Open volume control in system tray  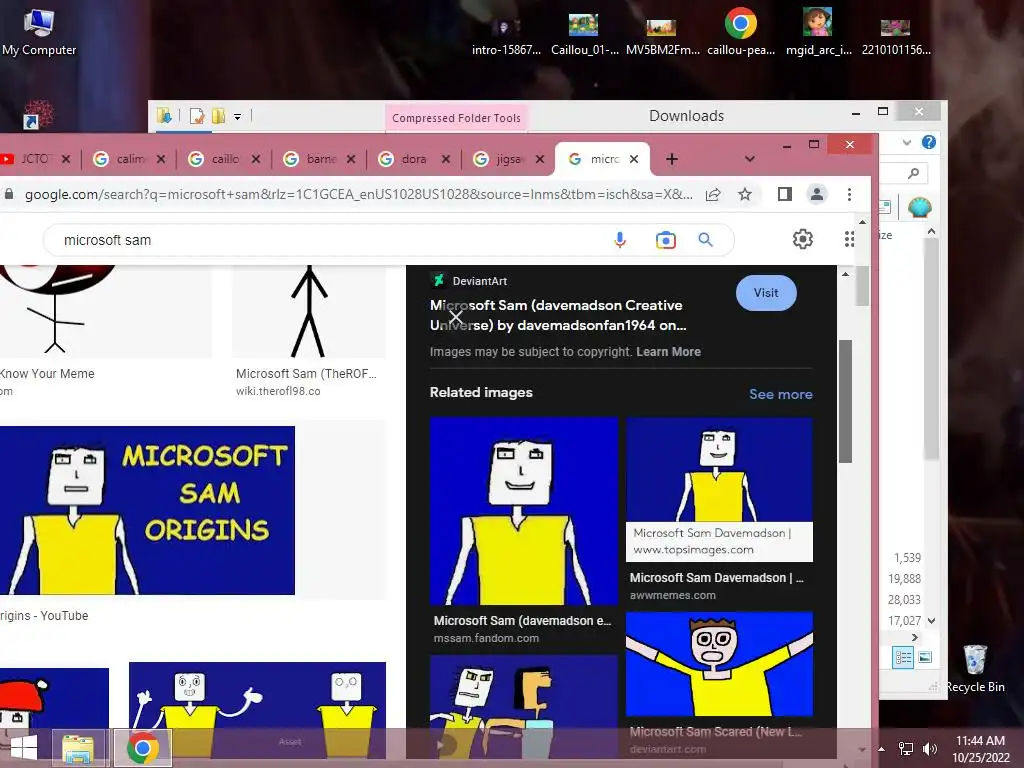pyautogui.click(x=930, y=748)
